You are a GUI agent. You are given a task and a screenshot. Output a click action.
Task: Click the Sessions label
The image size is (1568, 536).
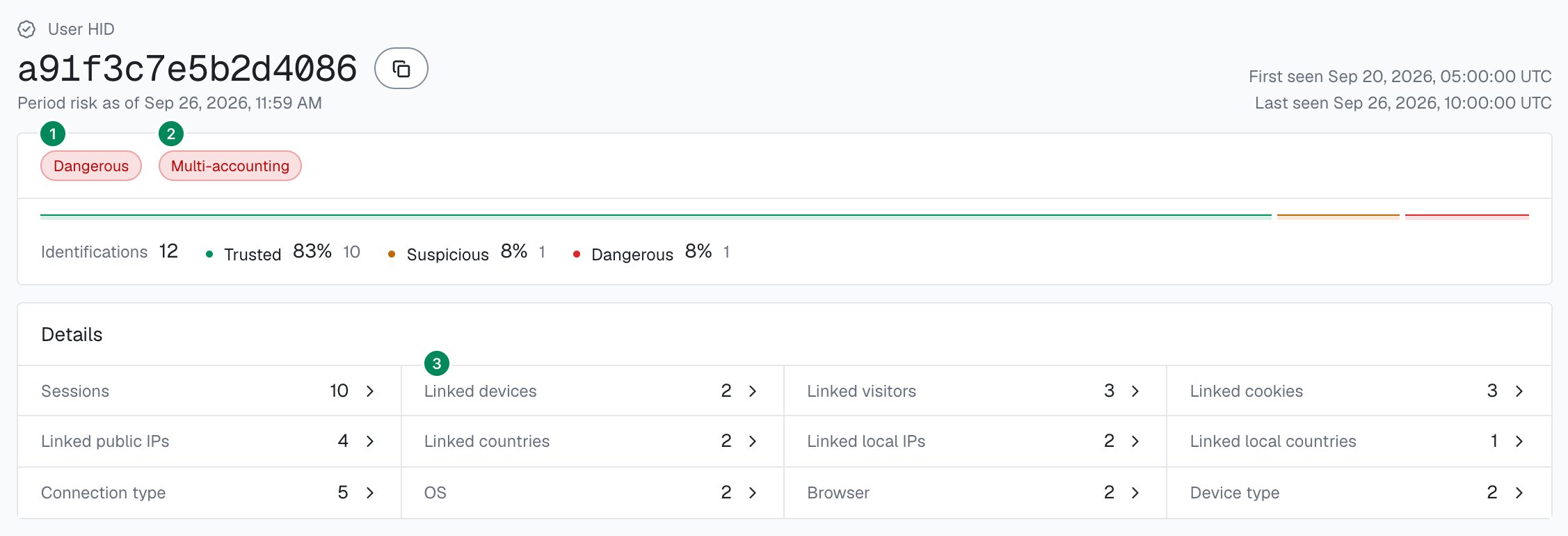(x=75, y=391)
